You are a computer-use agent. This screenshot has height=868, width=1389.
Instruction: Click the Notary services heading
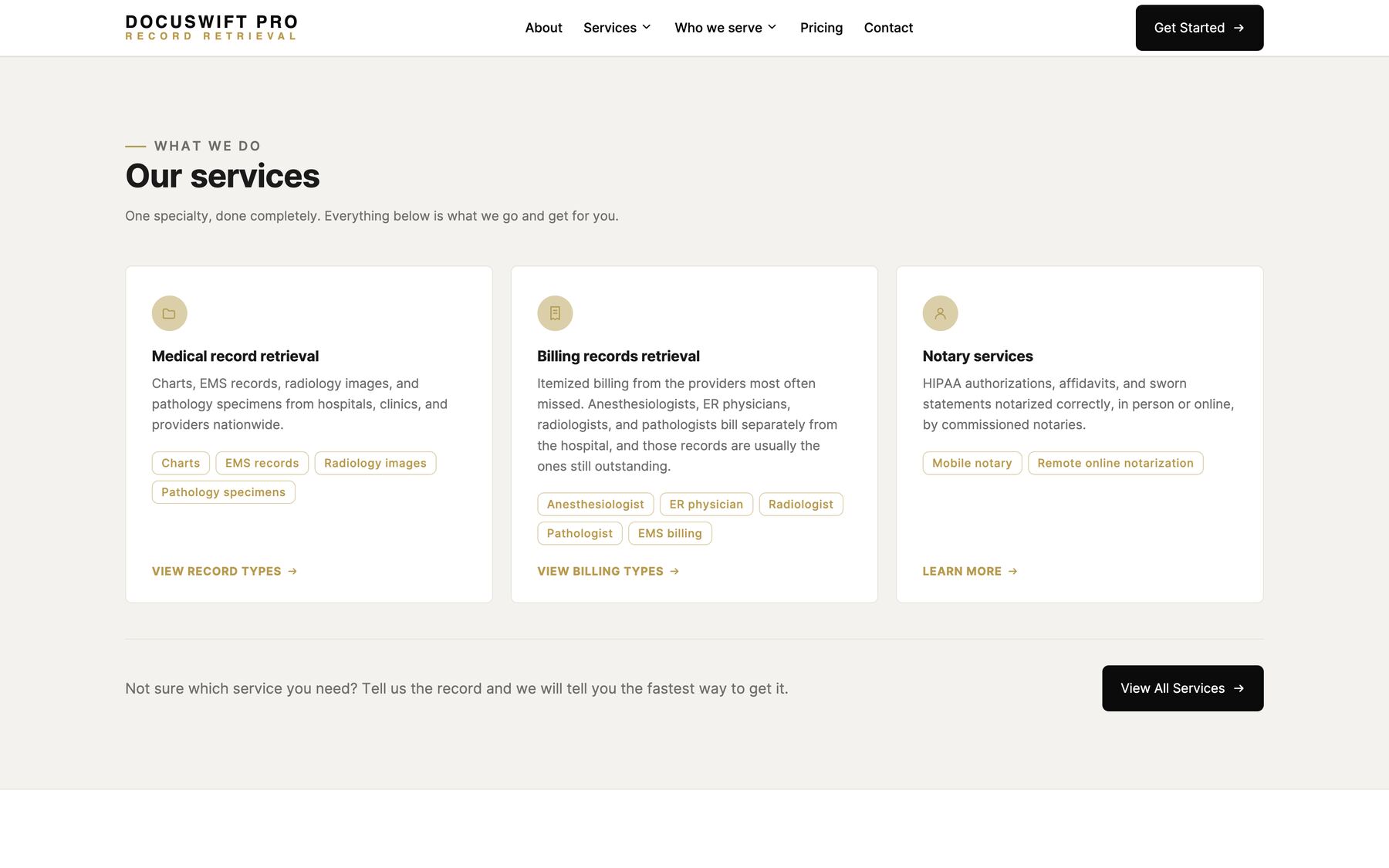tap(978, 356)
